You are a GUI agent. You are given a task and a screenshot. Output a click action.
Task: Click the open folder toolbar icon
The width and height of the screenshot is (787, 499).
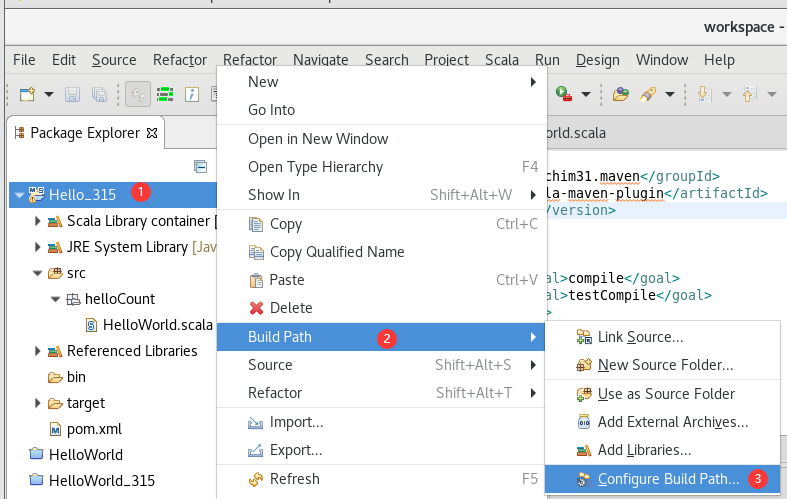(620, 94)
